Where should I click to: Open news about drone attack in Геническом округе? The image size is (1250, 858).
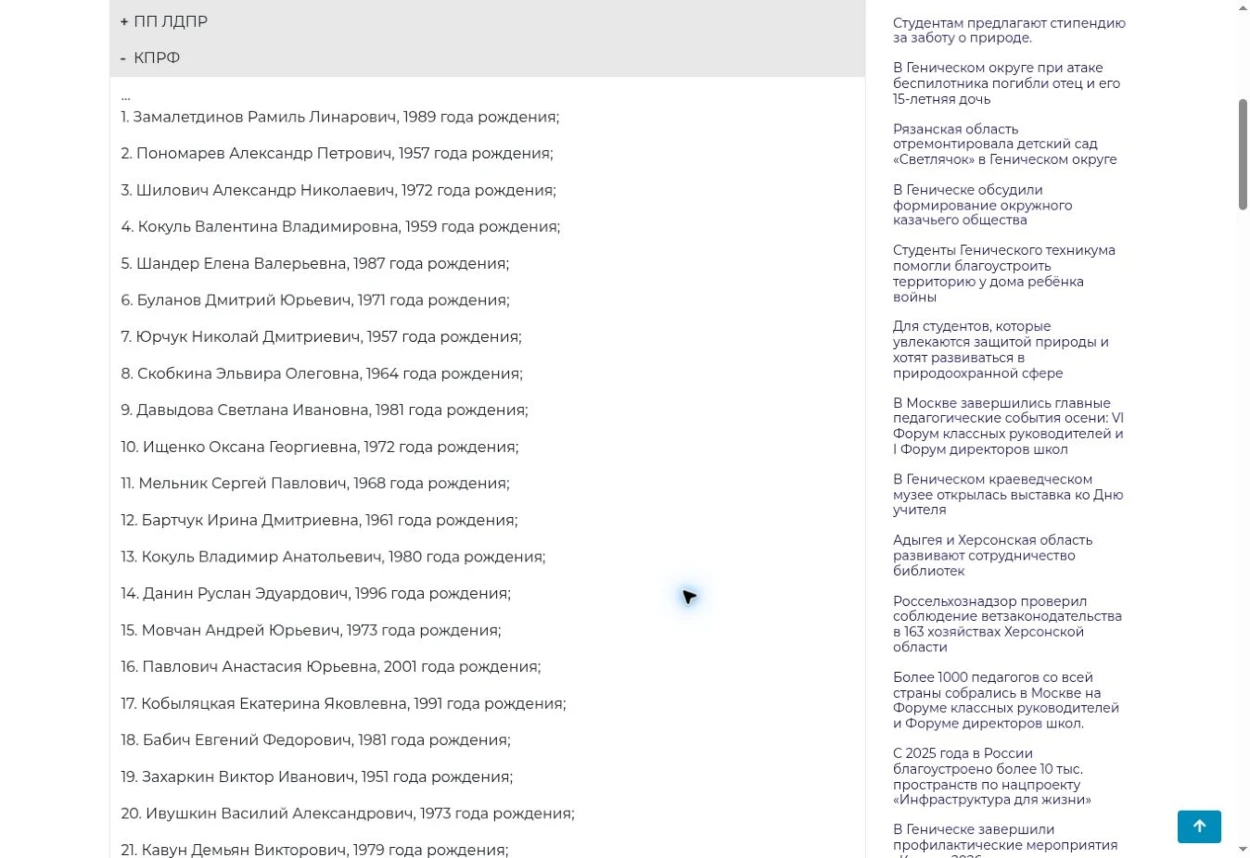pyautogui.click(x=1006, y=83)
